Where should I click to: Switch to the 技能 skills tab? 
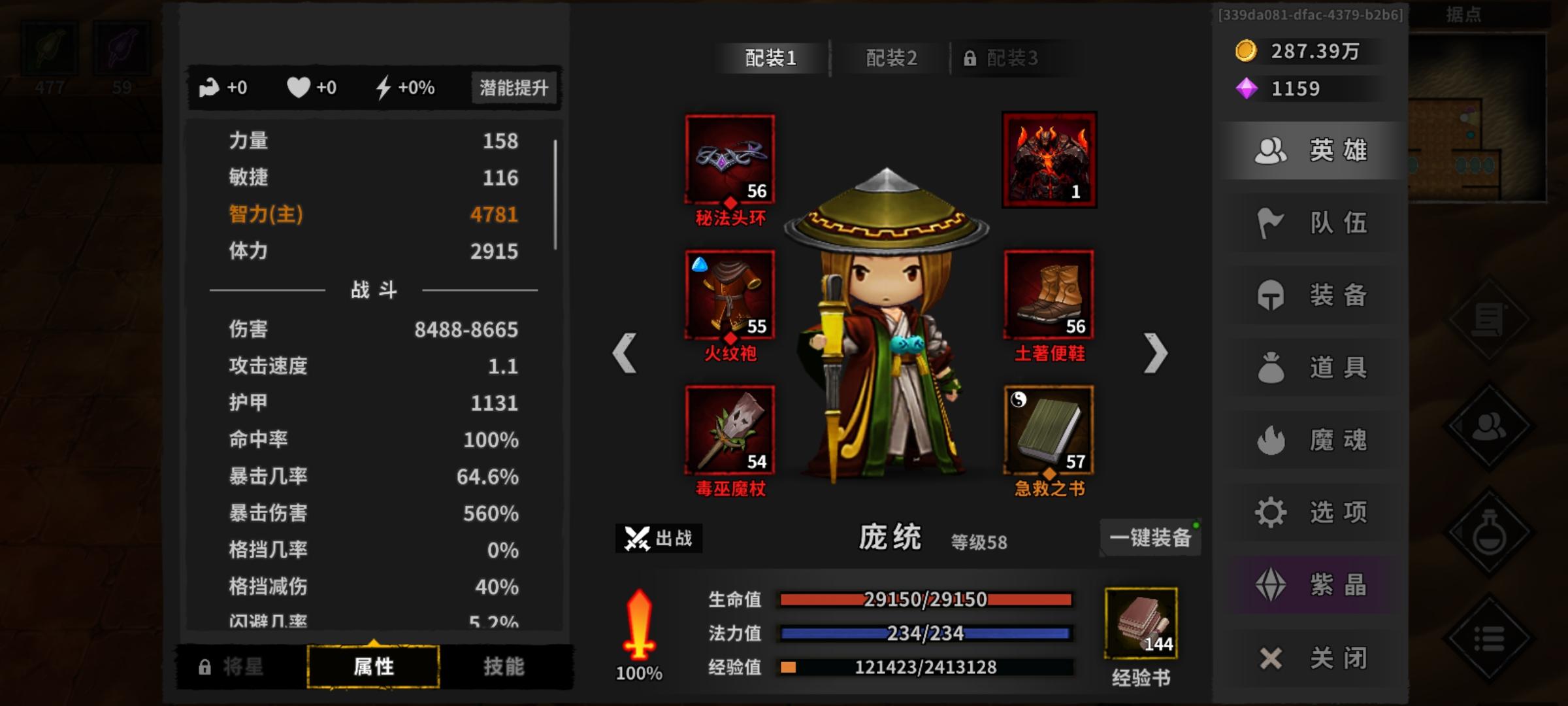(504, 667)
